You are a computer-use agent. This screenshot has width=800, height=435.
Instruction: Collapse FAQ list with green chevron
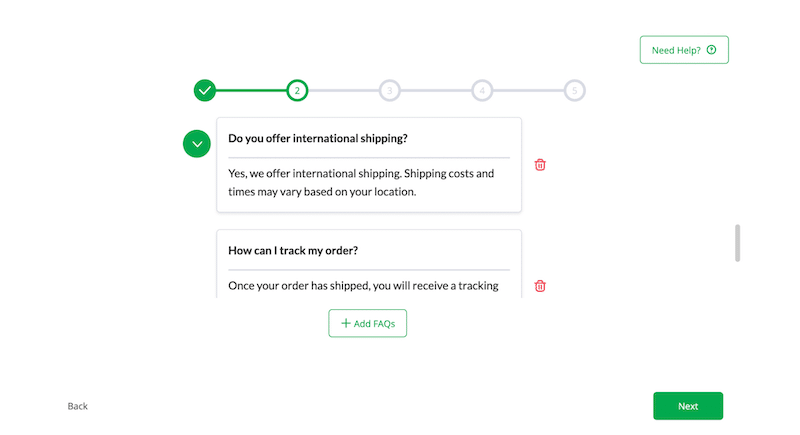click(197, 144)
